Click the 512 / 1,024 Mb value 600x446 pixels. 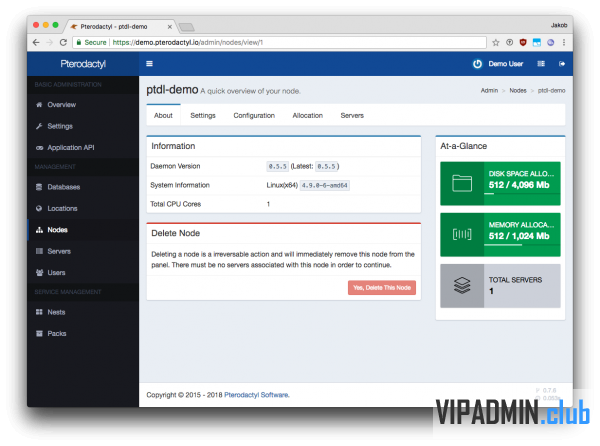pyautogui.click(x=519, y=236)
